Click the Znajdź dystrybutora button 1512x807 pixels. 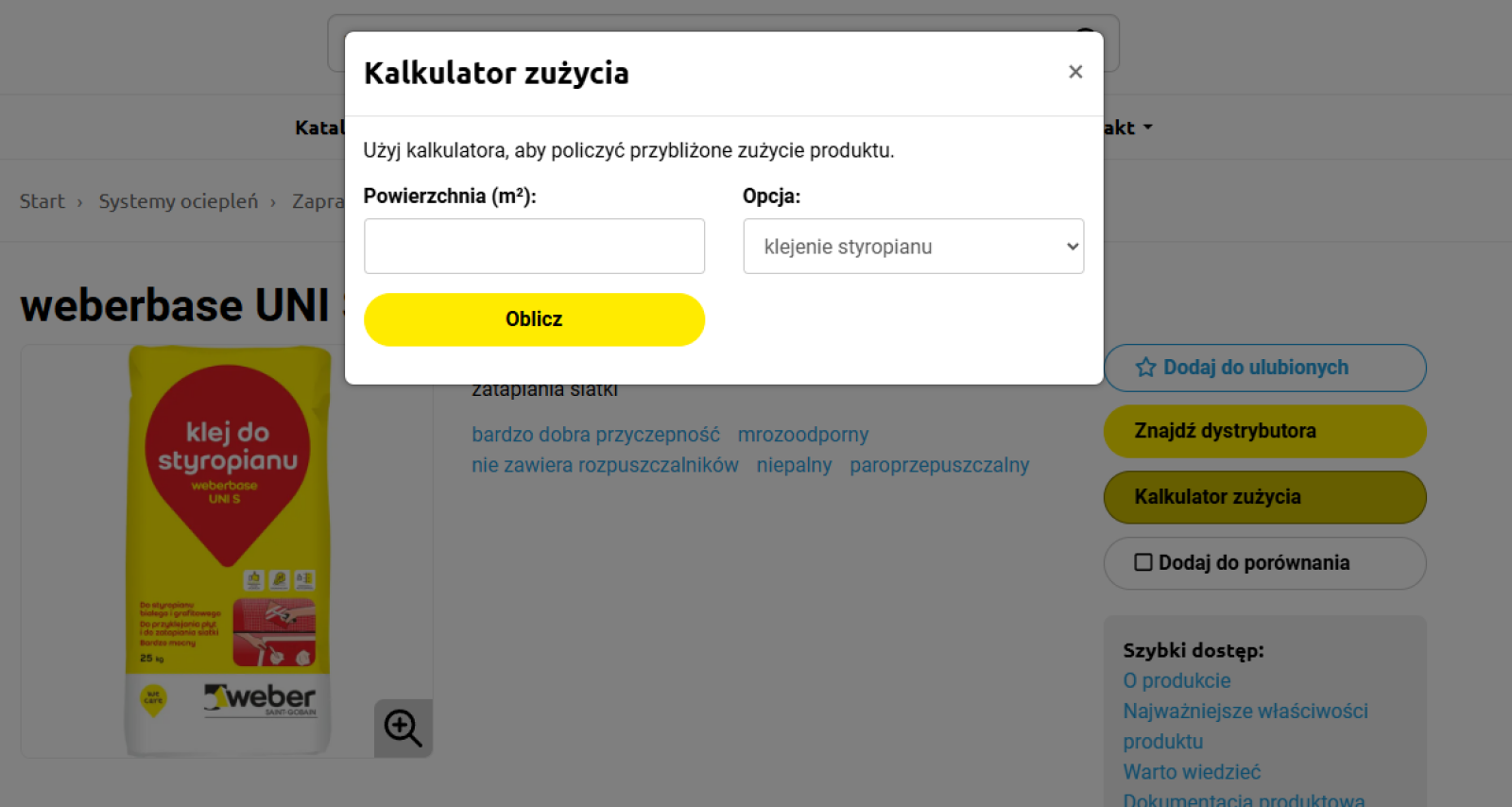click(1264, 431)
